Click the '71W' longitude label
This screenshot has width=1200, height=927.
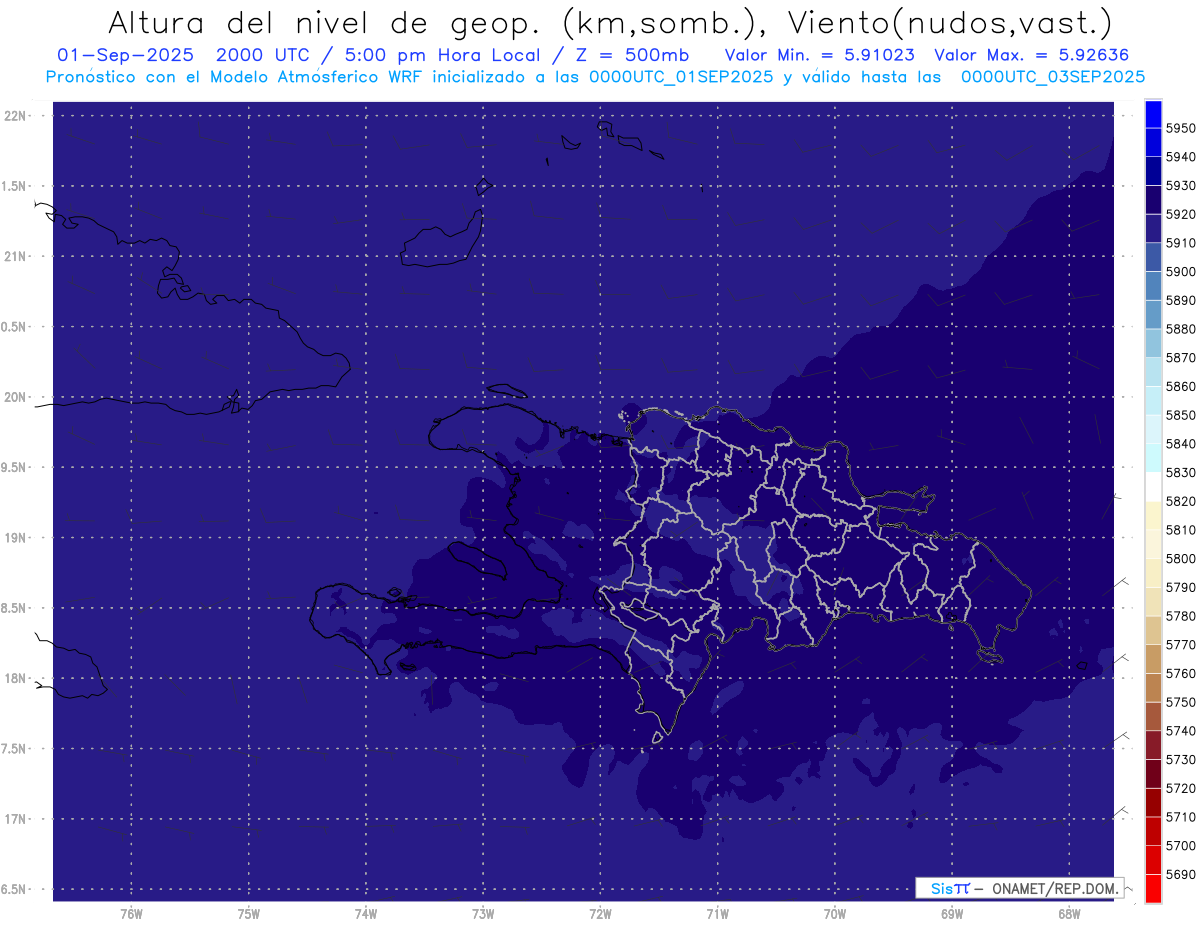tap(717, 913)
